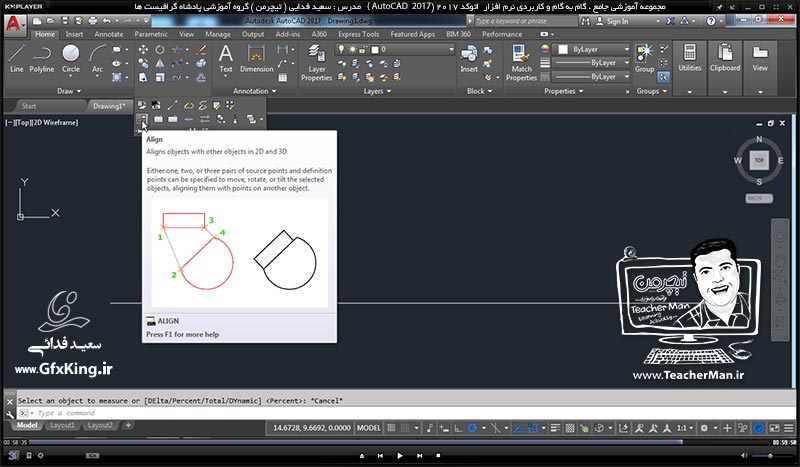
Task: Click the Undo arrow icon
Action: tap(106, 21)
